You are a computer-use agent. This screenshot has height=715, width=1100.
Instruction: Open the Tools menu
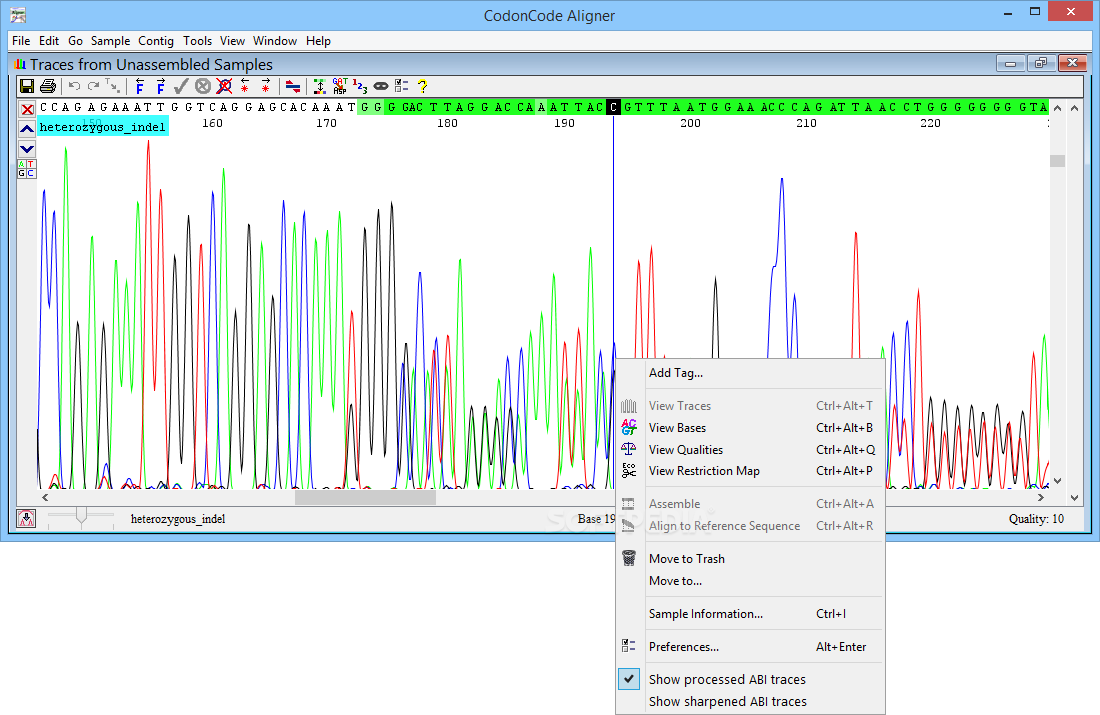(x=197, y=41)
